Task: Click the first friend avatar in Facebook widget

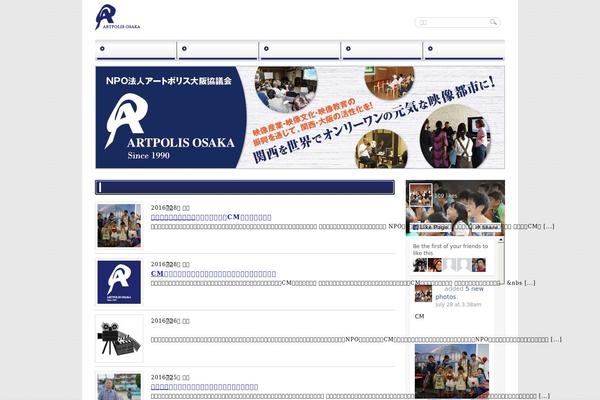Action: point(420,265)
